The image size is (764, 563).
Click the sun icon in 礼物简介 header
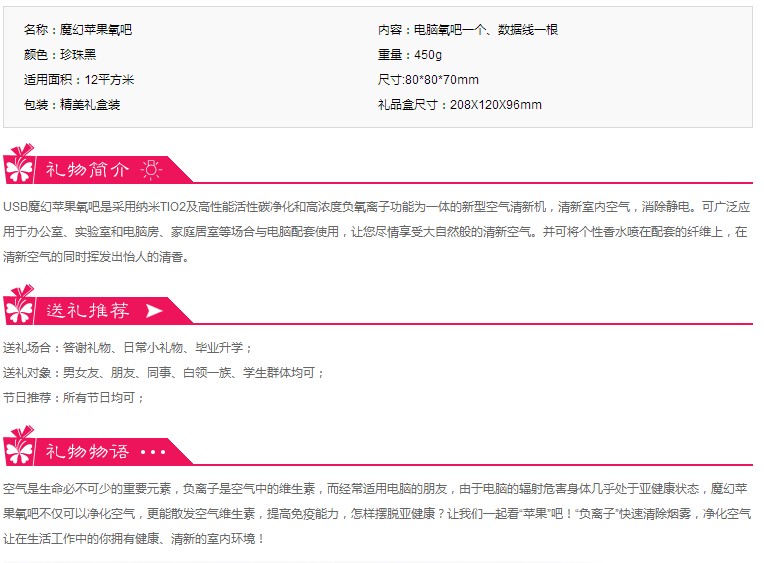(x=151, y=170)
